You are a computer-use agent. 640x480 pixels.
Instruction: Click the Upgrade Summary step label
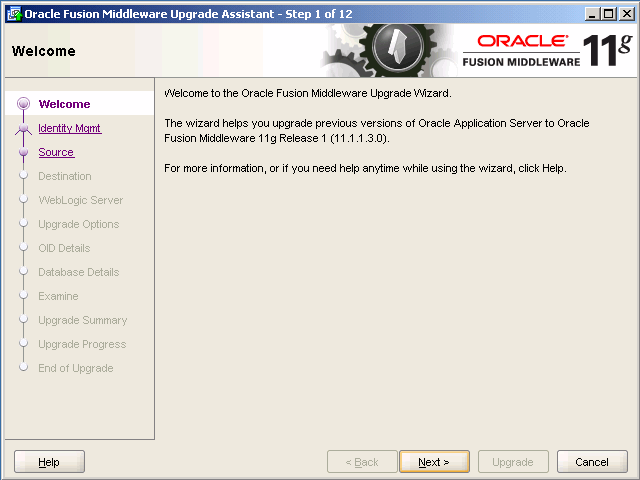point(82,320)
